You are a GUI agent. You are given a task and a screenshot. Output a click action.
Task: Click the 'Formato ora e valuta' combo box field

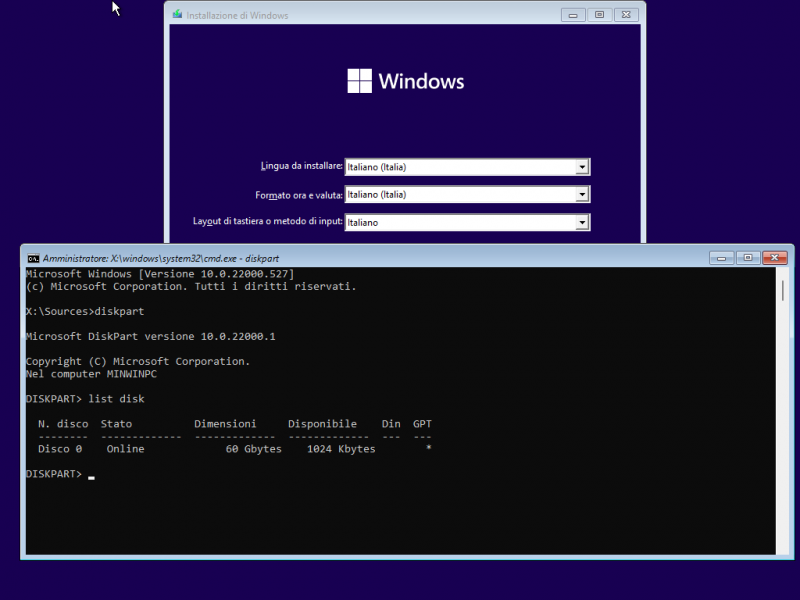467,194
